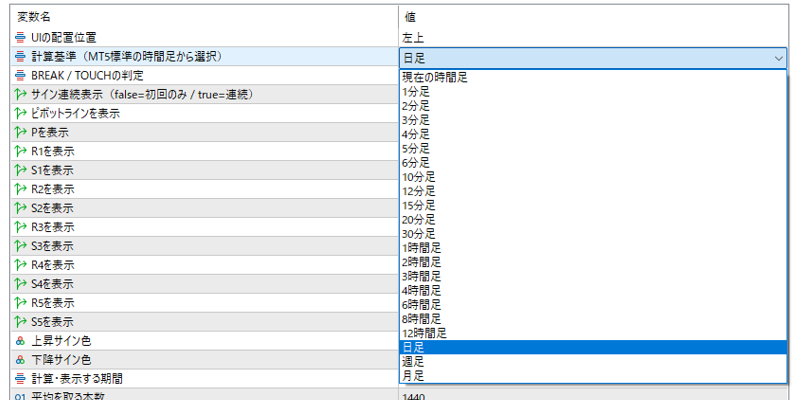Select 6分足 from the list
The height and width of the screenshot is (400, 800).
click(x=593, y=163)
